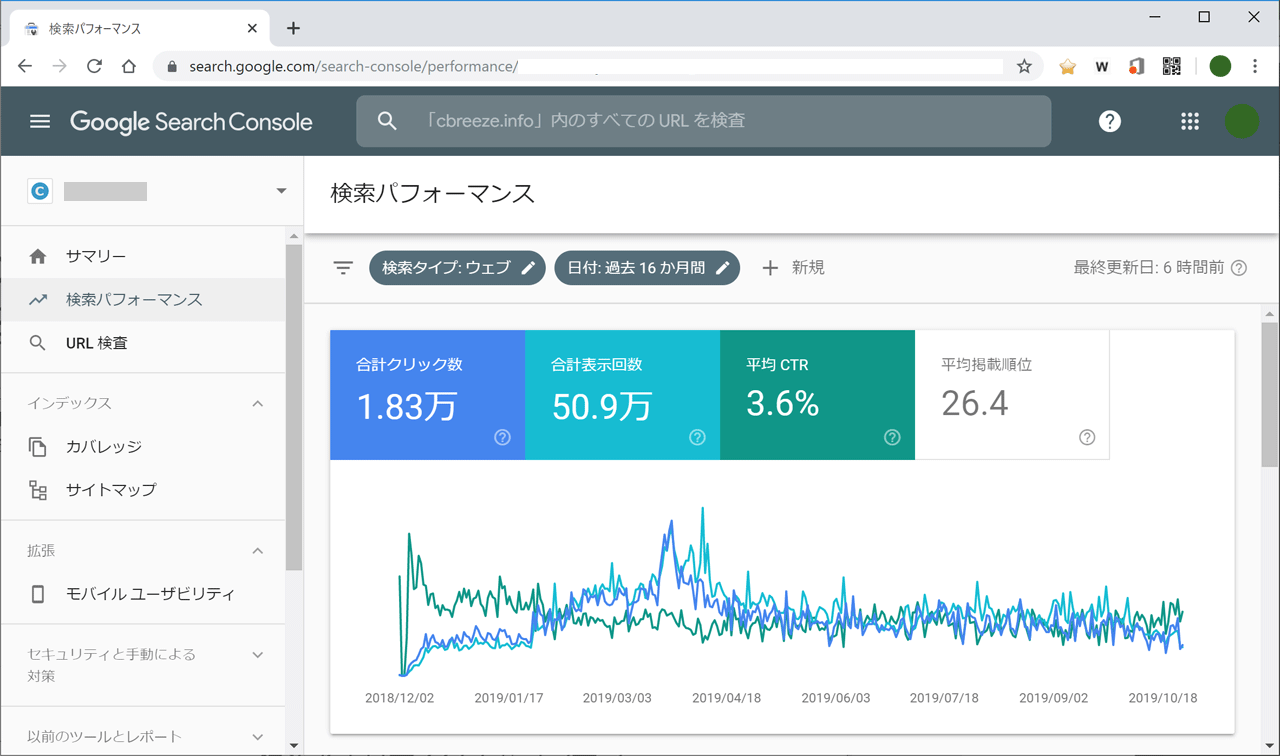The width and height of the screenshot is (1280, 756).
Task: Click help icon on 平均掲載順位 card
Action: tap(1087, 437)
